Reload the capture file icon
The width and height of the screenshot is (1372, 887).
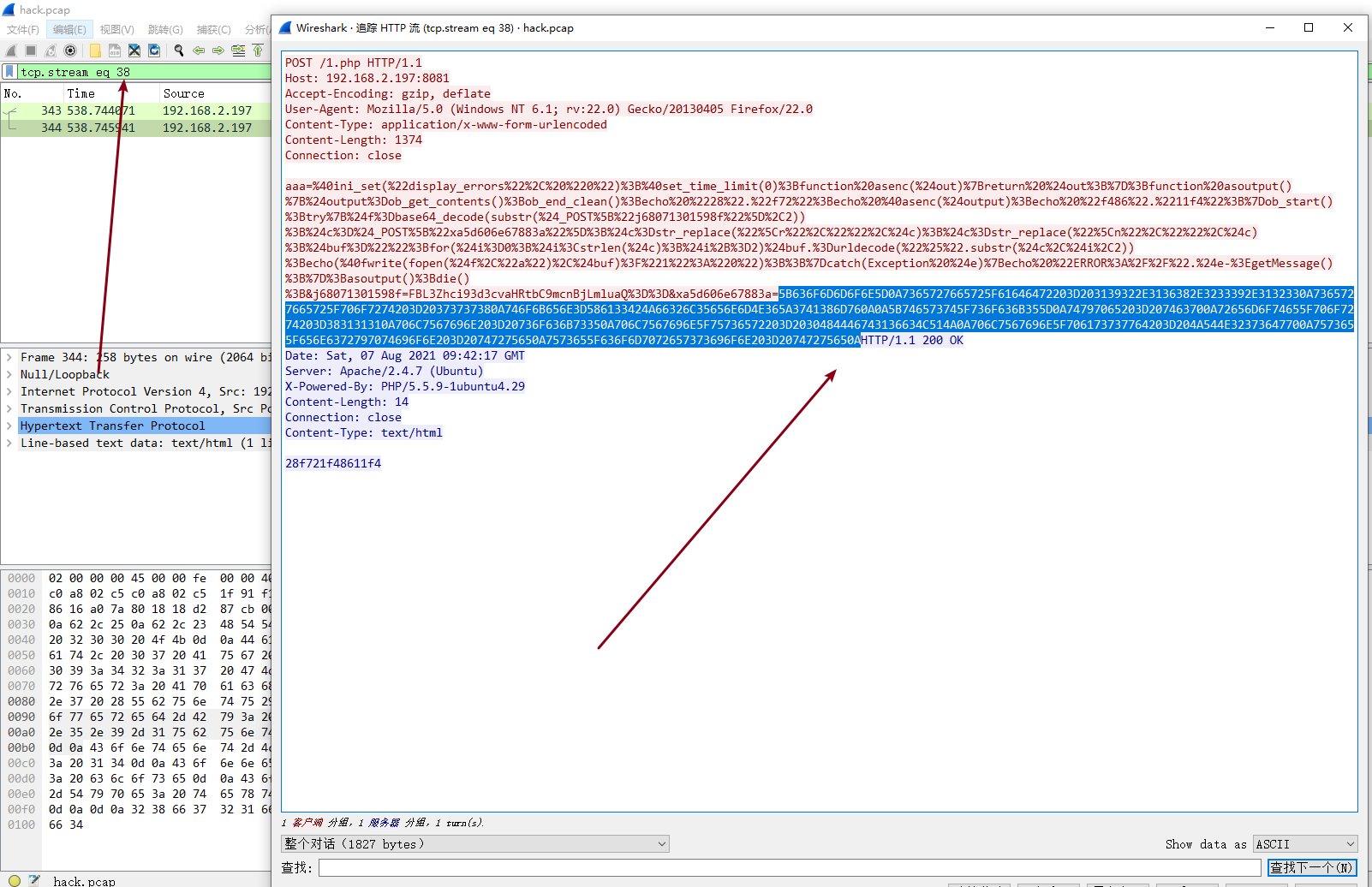click(x=154, y=51)
